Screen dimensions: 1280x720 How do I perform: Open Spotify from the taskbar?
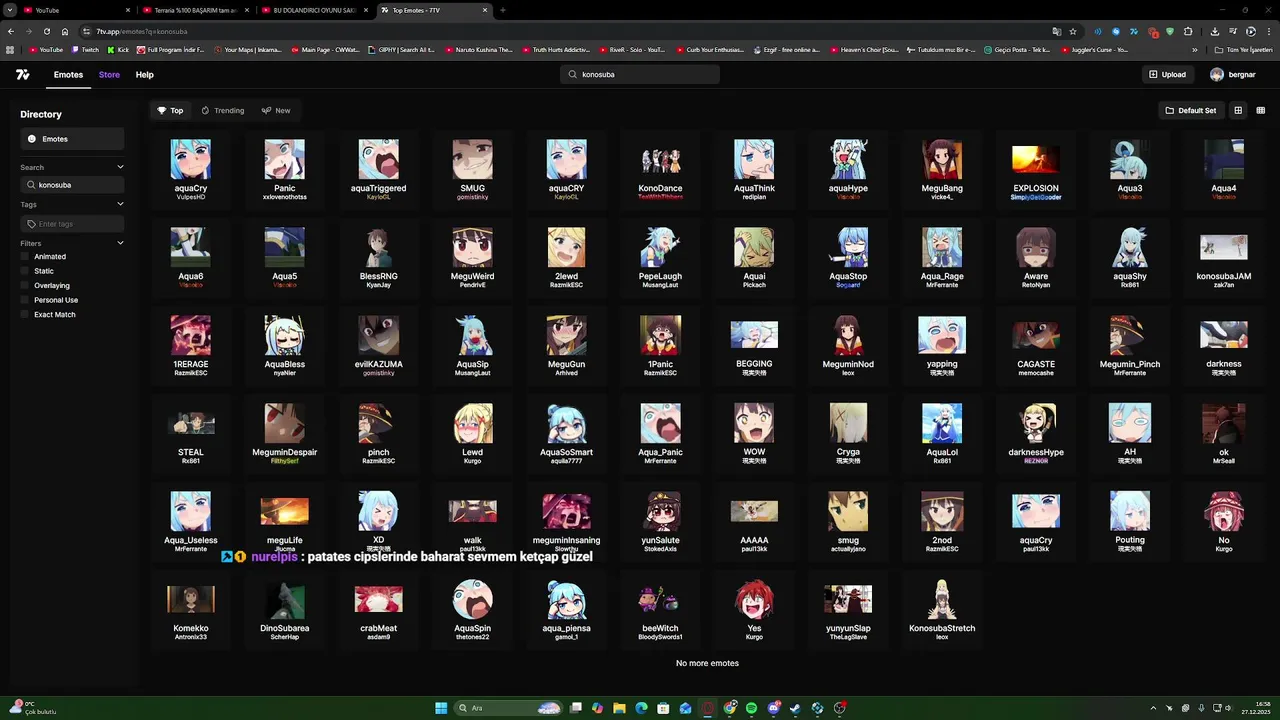click(x=752, y=708)
